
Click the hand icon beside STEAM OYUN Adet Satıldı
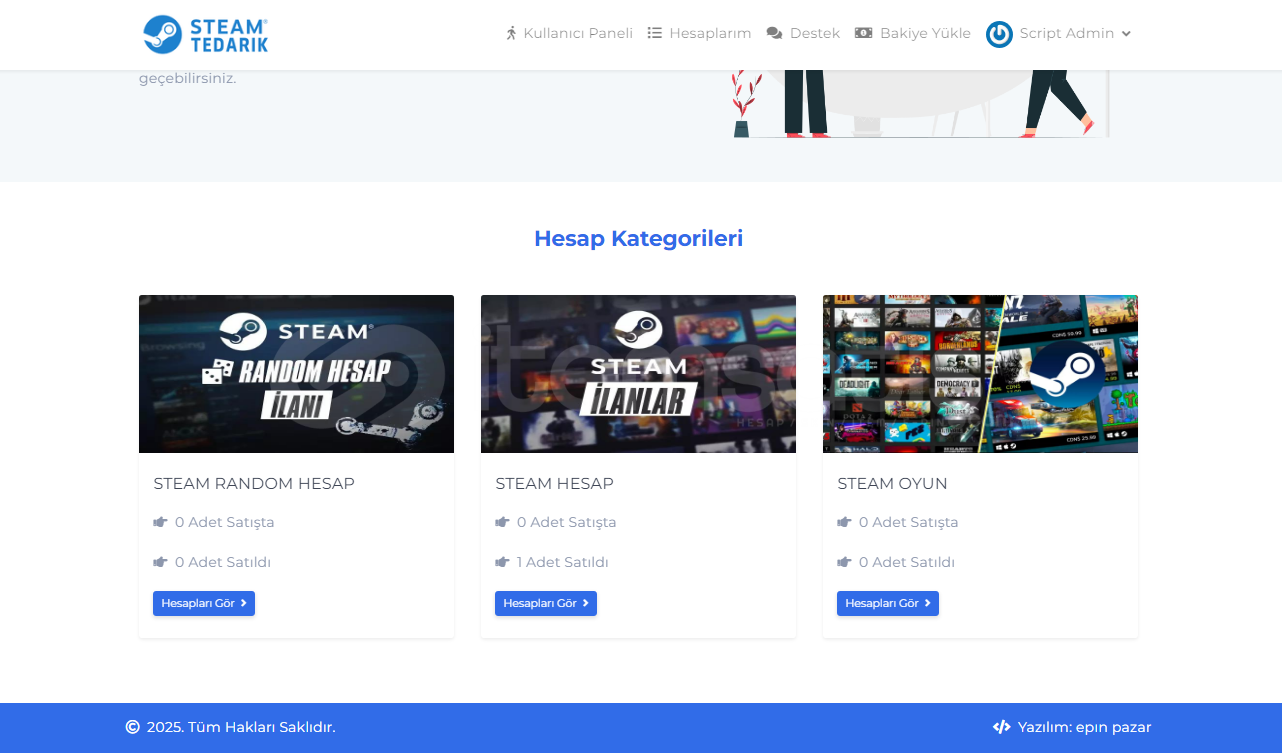click(844, 562)
